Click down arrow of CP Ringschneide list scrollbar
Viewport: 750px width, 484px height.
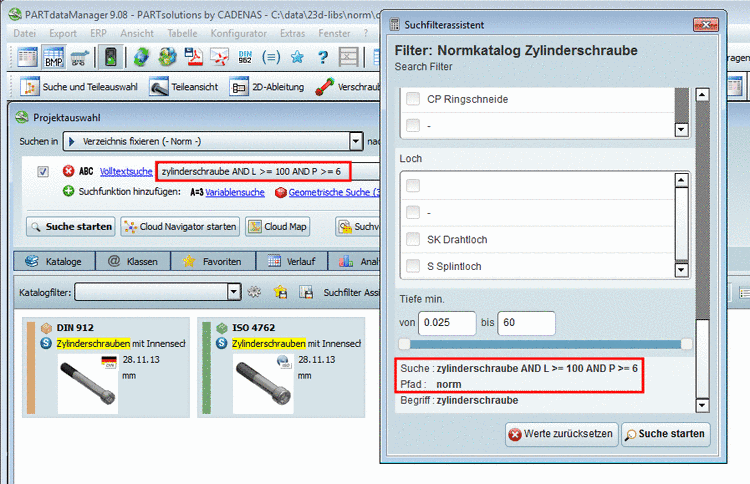coord(682,130)
